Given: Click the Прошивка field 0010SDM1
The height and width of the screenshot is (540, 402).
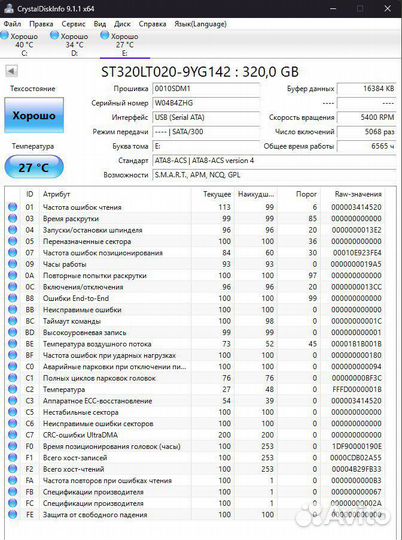Looking at the screenshot, I should (206, 89).
